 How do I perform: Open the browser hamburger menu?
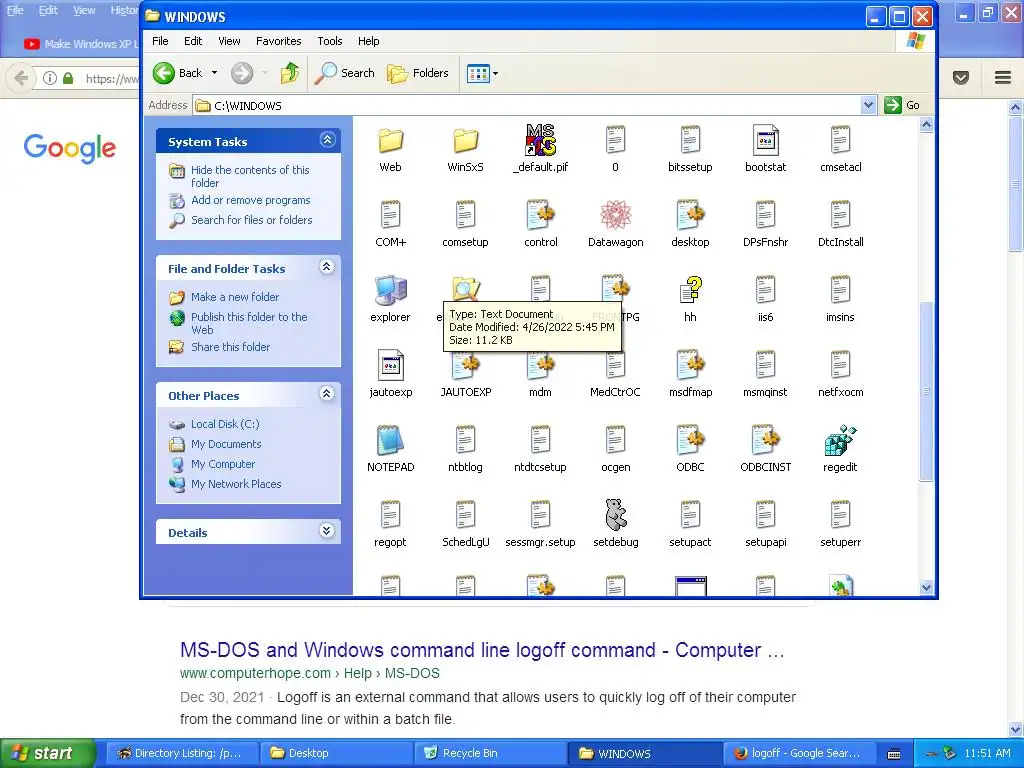1003,78
